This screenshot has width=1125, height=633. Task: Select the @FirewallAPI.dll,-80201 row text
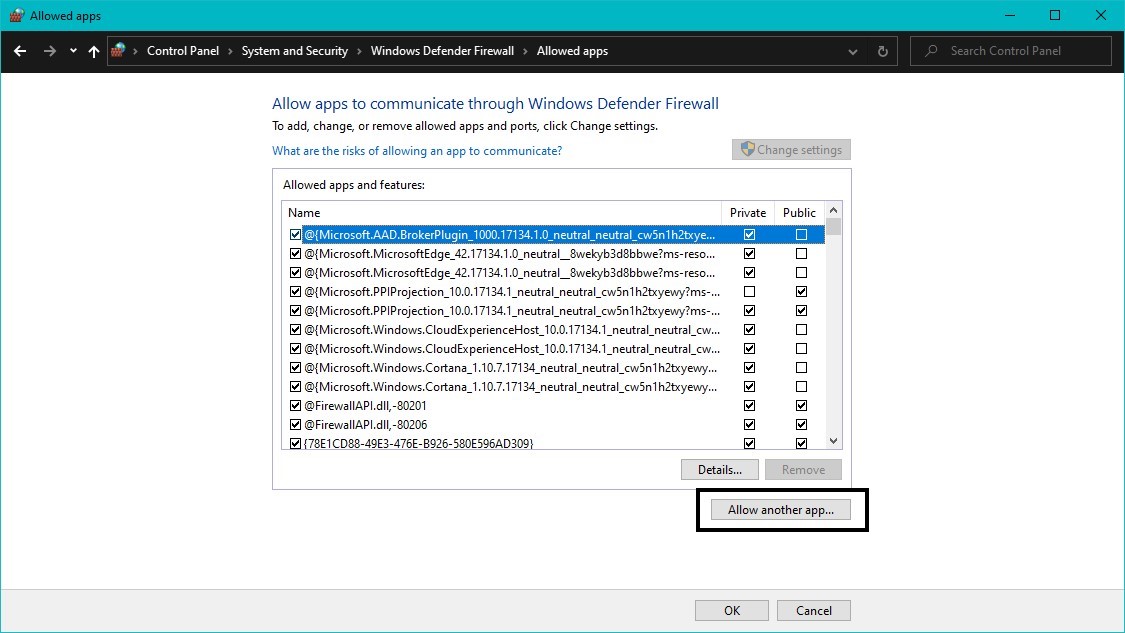[x=365, y=405]
